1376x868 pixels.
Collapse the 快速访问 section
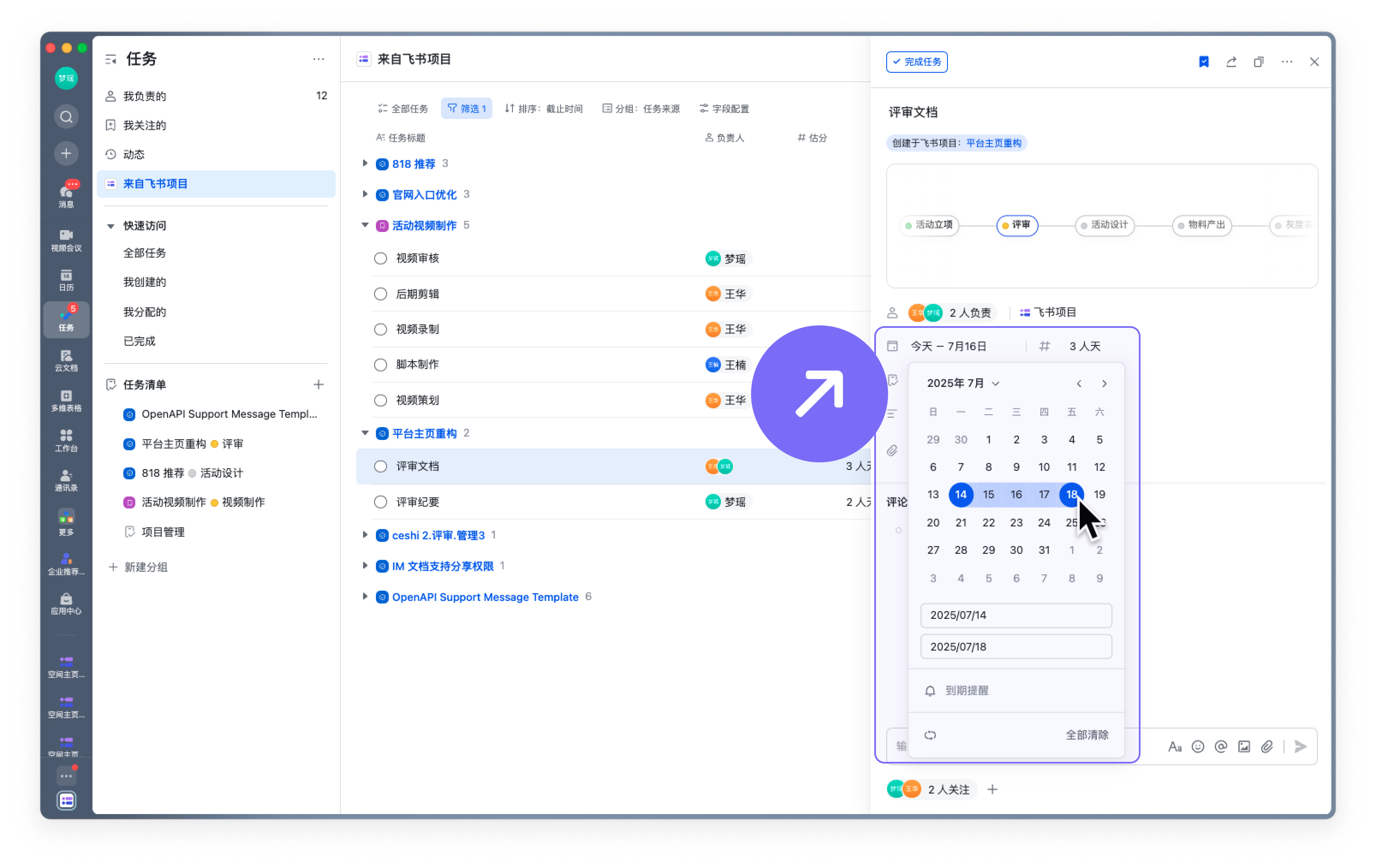click(111, 226)
